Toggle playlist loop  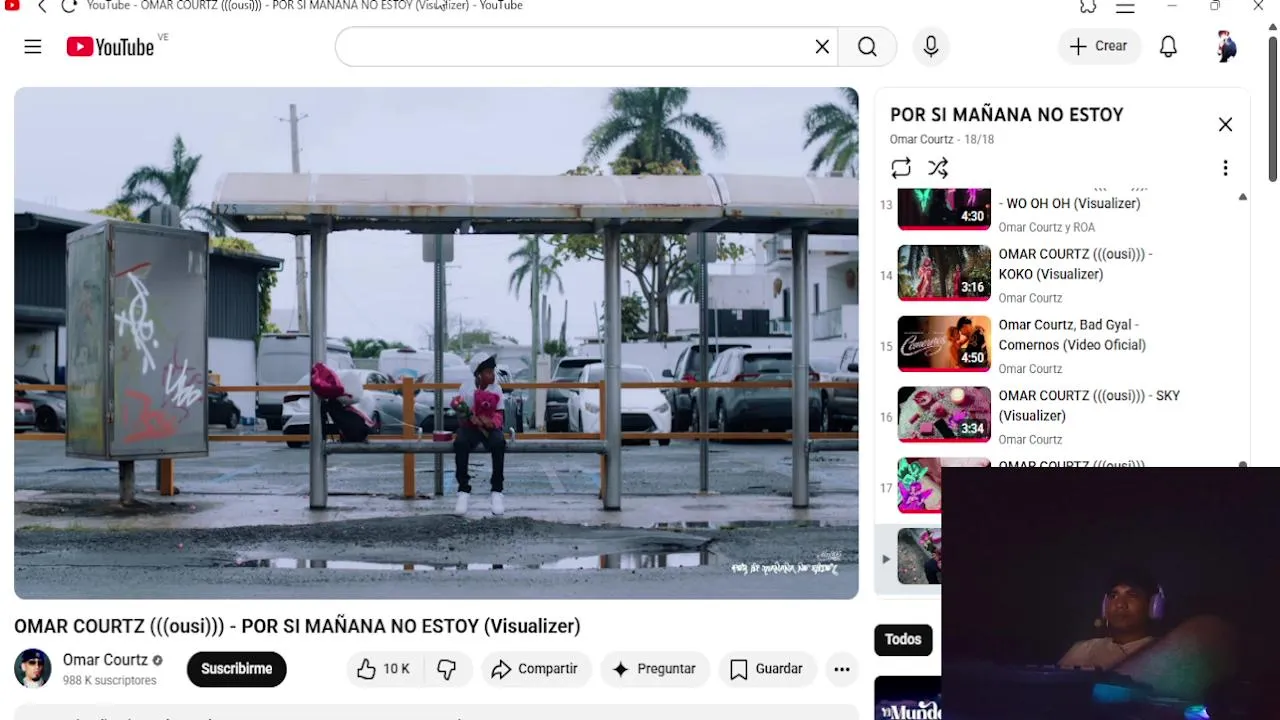point(901,168)
